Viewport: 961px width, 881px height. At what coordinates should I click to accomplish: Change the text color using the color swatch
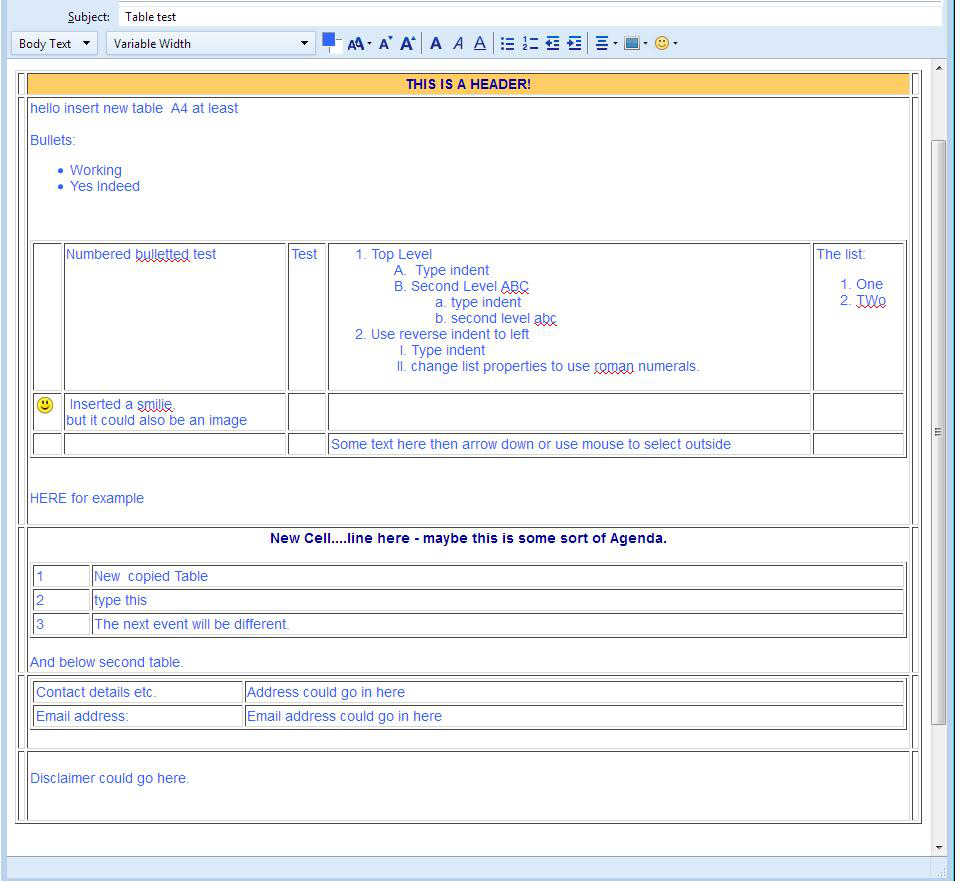tap(330, 40)
